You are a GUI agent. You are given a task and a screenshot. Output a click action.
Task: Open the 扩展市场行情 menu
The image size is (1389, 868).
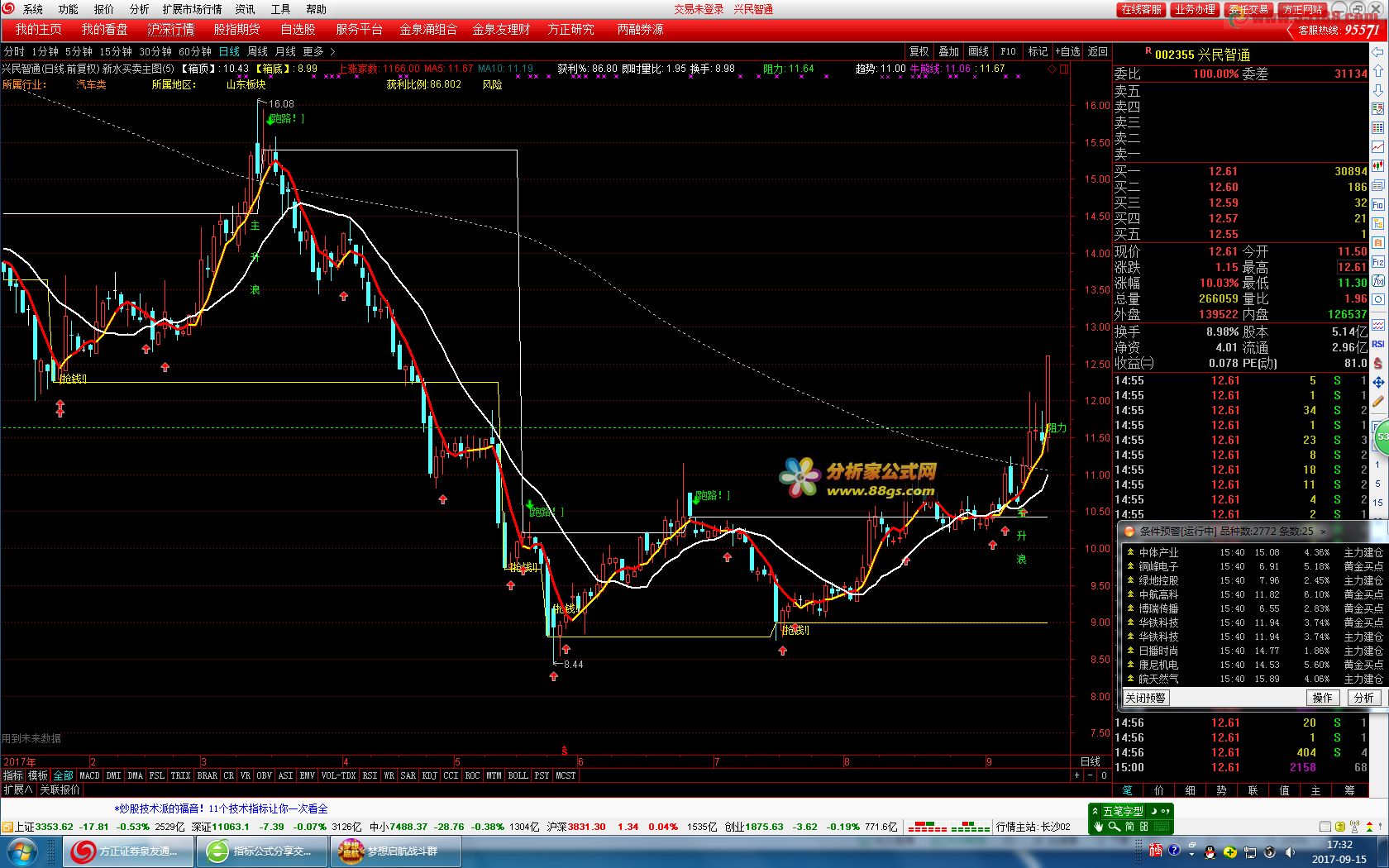click(192, 9)
